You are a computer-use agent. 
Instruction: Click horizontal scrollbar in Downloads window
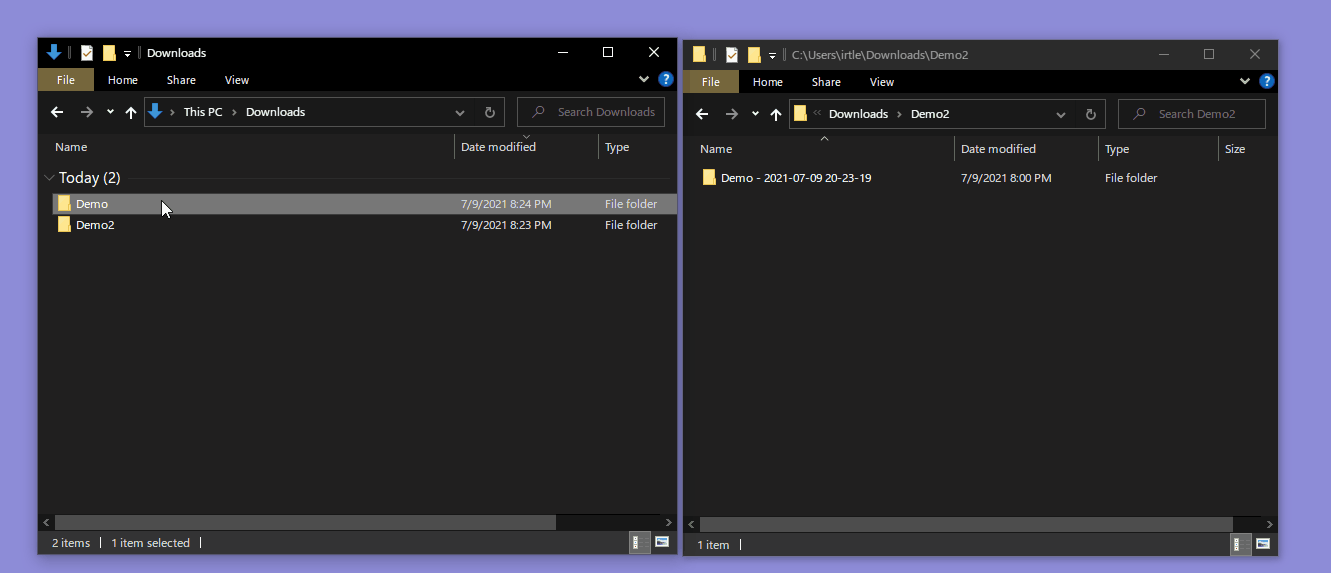coord(305,522)
